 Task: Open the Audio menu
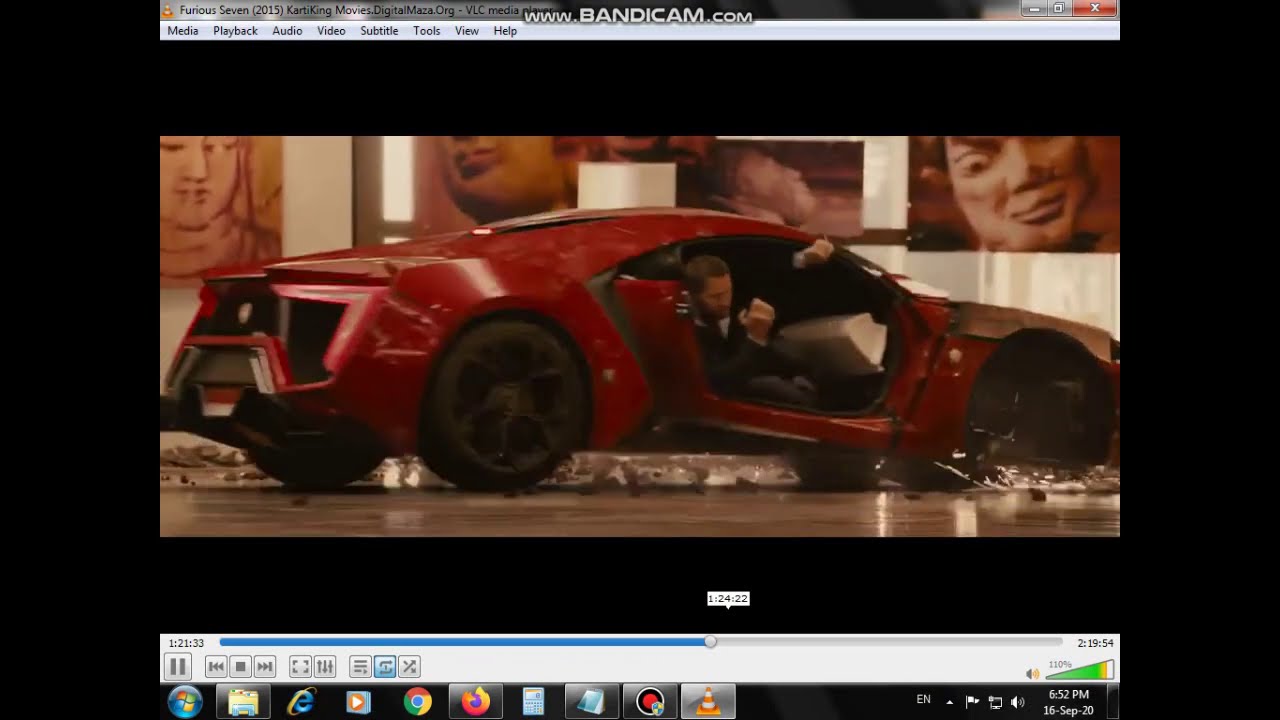coord(287,31)
